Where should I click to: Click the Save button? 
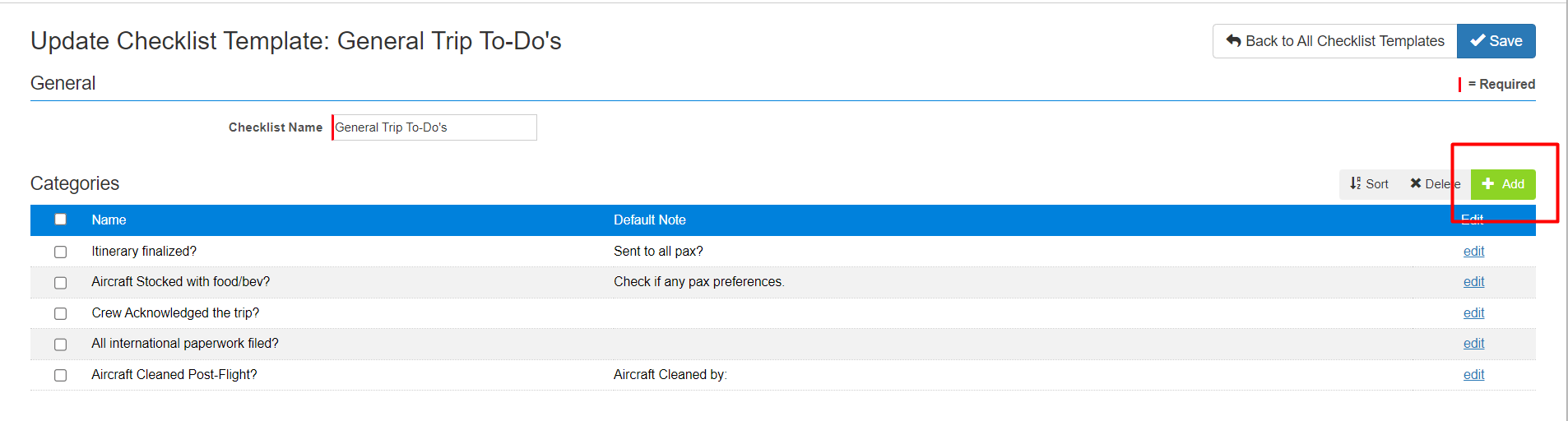(1496, 41)
